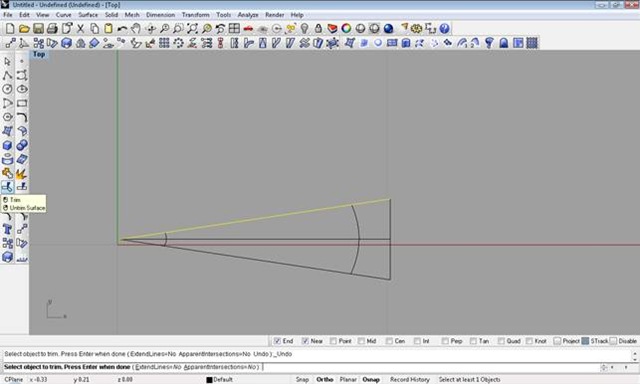Click the Help question mark icon
640x384 pixels.
444,29
